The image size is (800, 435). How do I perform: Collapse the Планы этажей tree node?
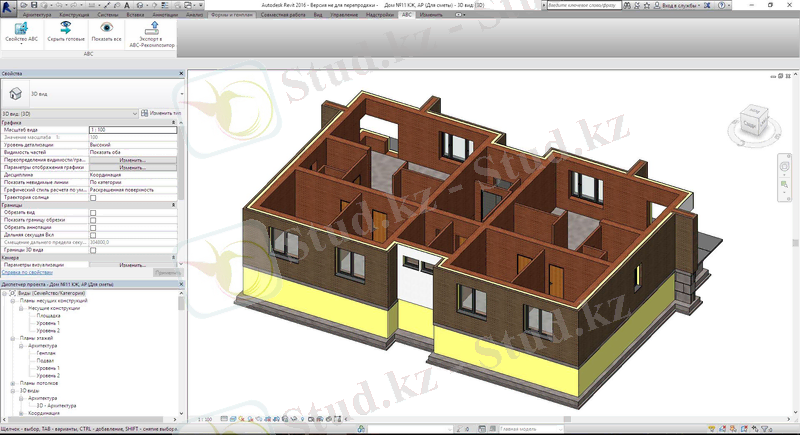13,340
